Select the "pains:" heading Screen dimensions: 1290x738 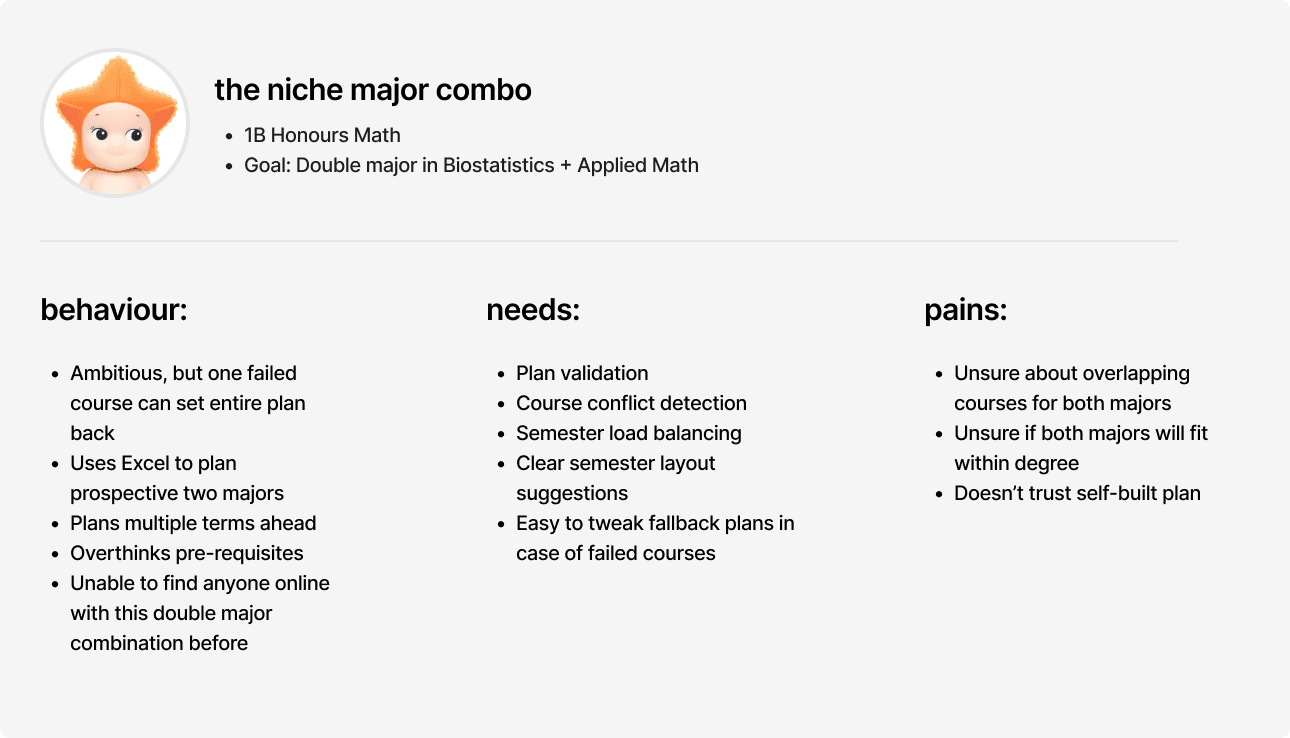point(965,310)
